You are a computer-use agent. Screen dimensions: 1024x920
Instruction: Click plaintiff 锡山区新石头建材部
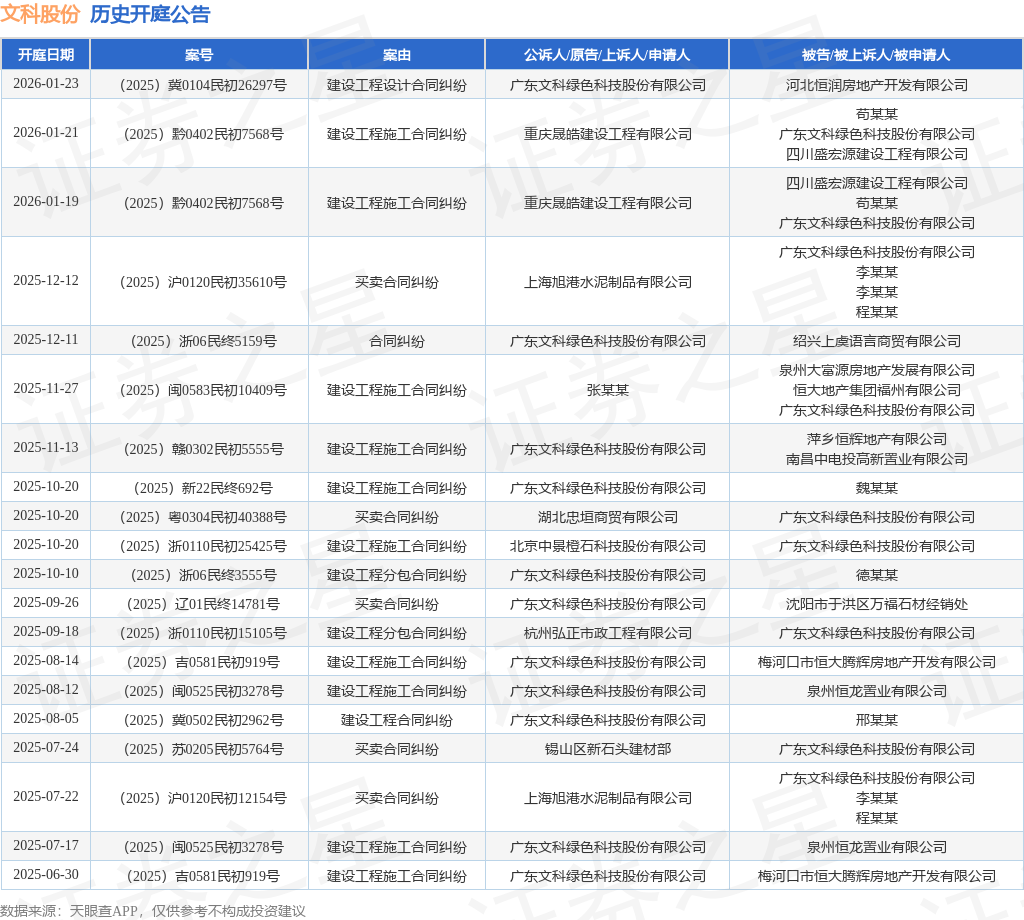pyautogui.click(x=607, y=749)
